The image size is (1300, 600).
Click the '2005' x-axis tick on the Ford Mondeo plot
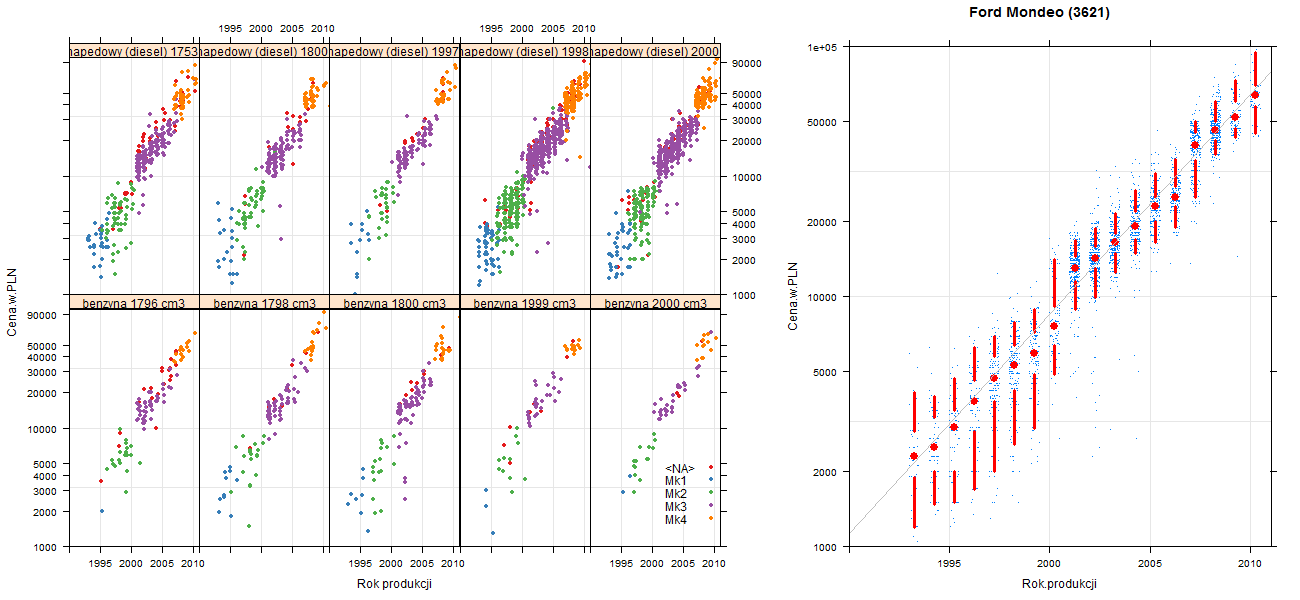[1150, 563]
